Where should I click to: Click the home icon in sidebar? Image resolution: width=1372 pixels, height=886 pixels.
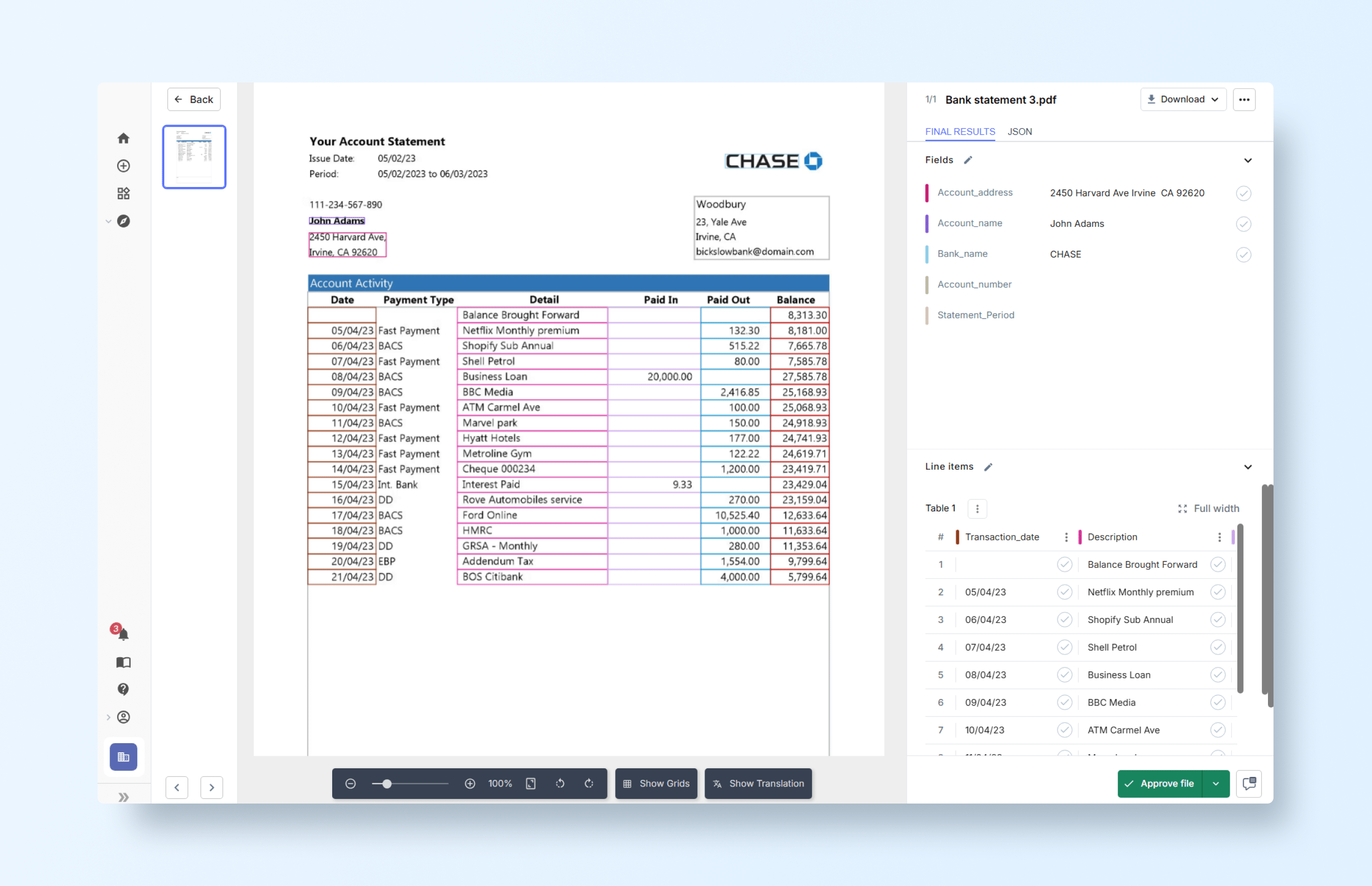tap(123, 138)
